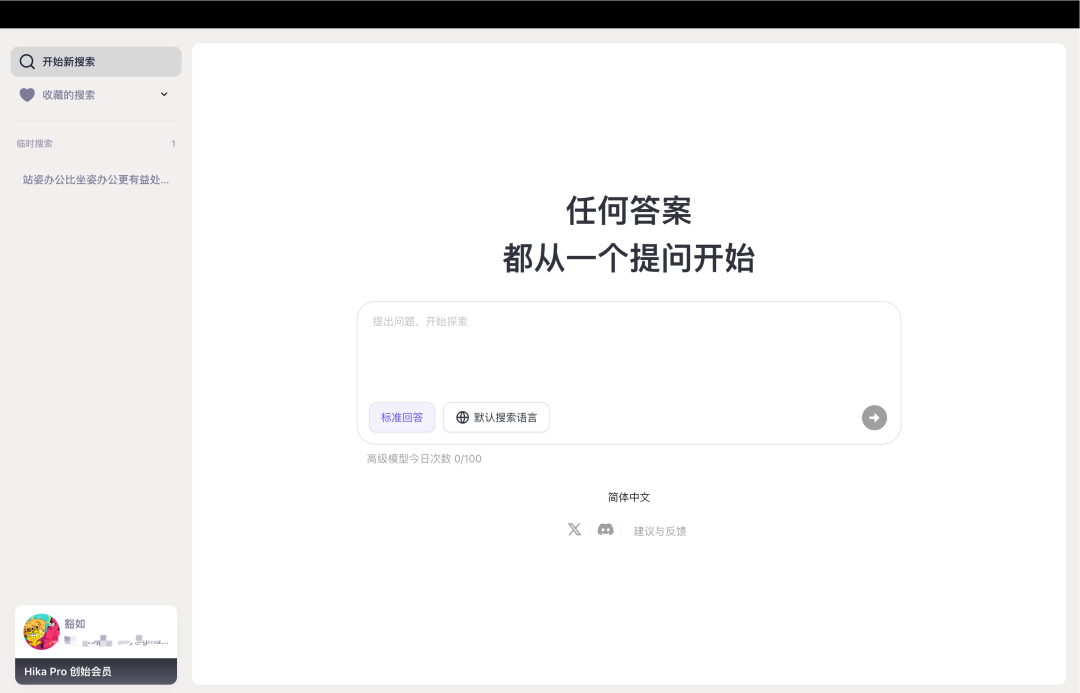
Task: Check the 高级模型今日次数 0/100 usage counter
Action: click(424, 458)
